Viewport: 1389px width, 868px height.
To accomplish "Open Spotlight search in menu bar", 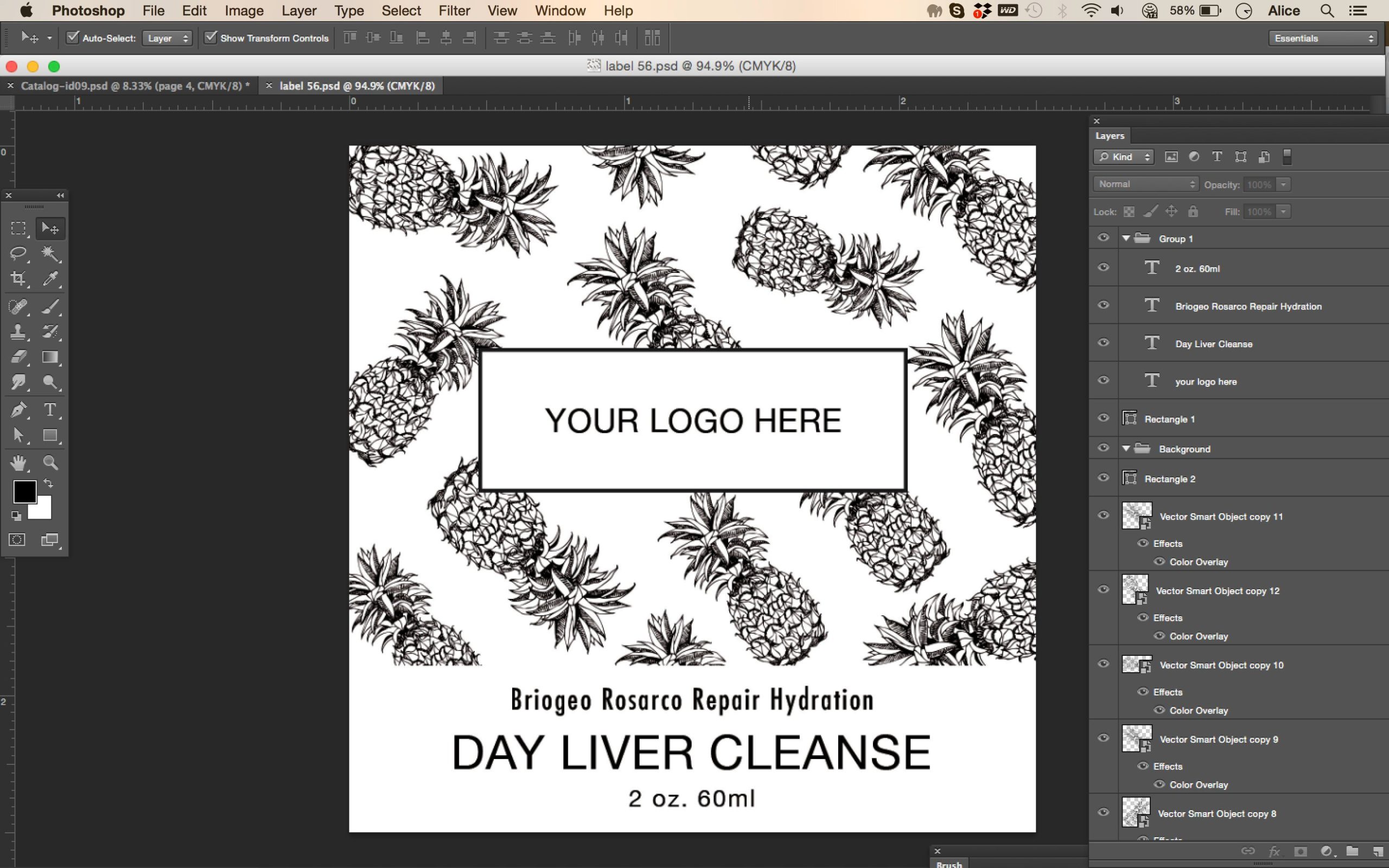I will (1327, 10).
